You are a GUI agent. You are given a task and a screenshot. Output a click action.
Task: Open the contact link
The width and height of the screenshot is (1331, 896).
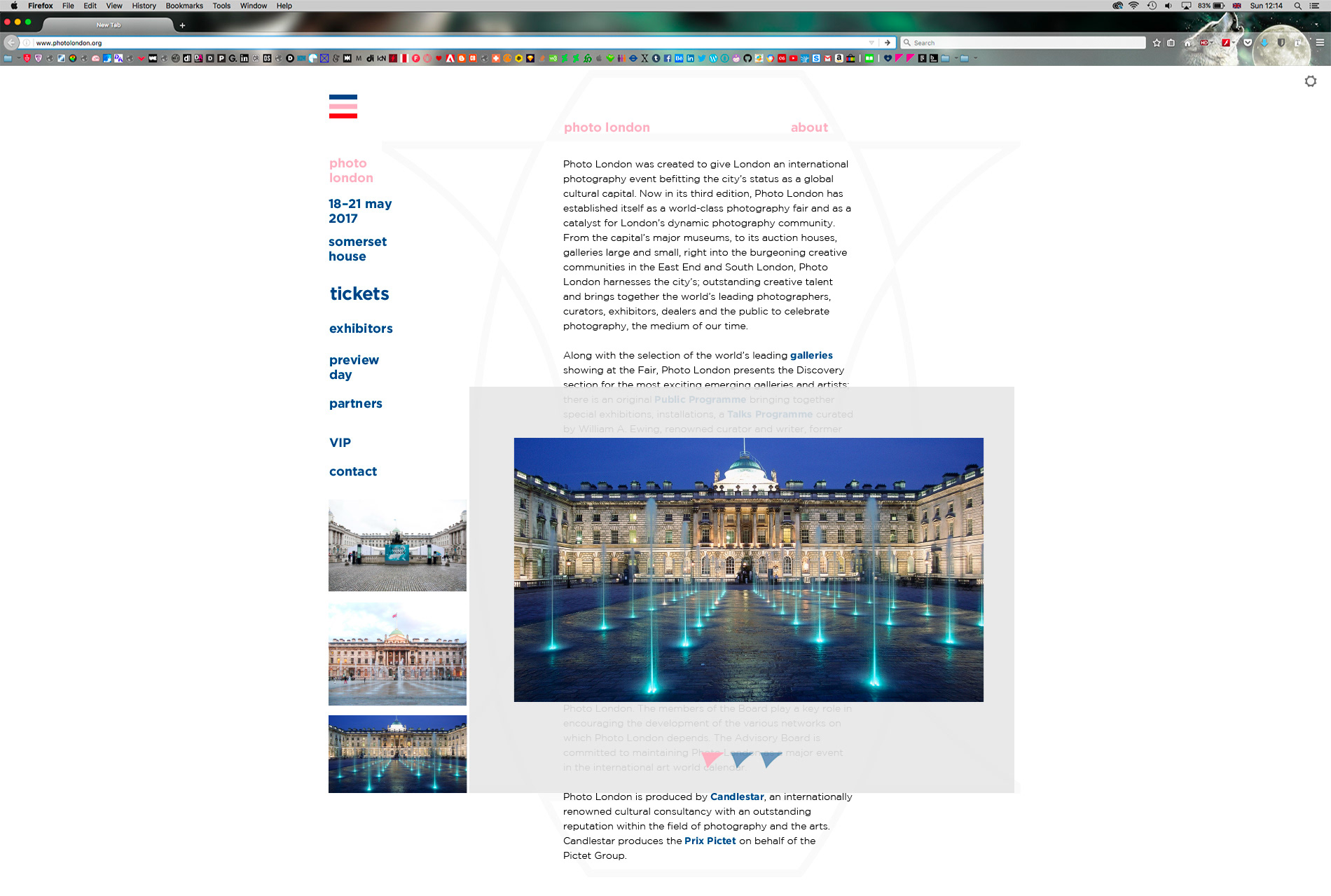(353, 471)
